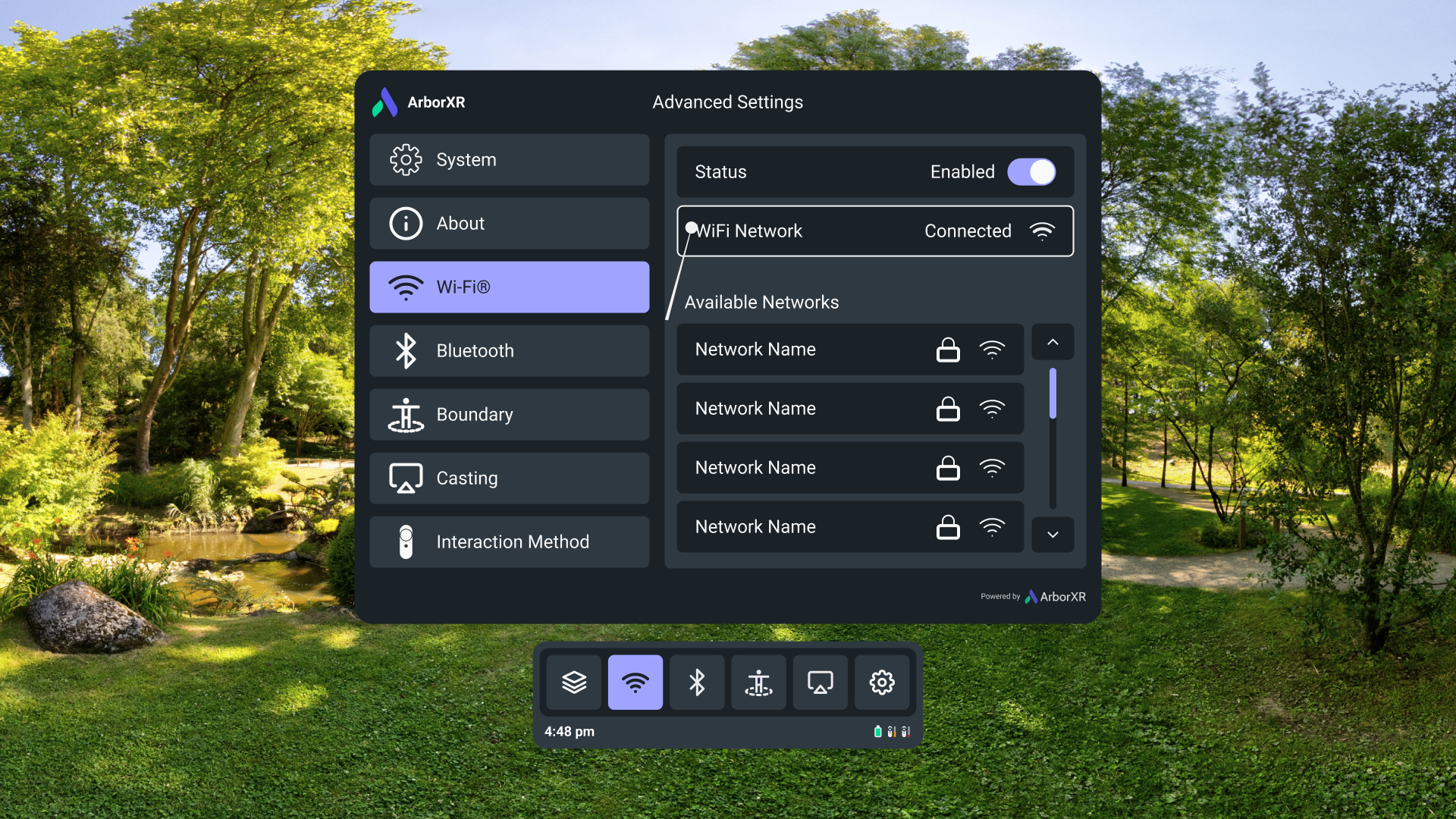Click the Advanced Settings title
The height and width of the screenshot is (819, 1456).
[x=728, y=102]
